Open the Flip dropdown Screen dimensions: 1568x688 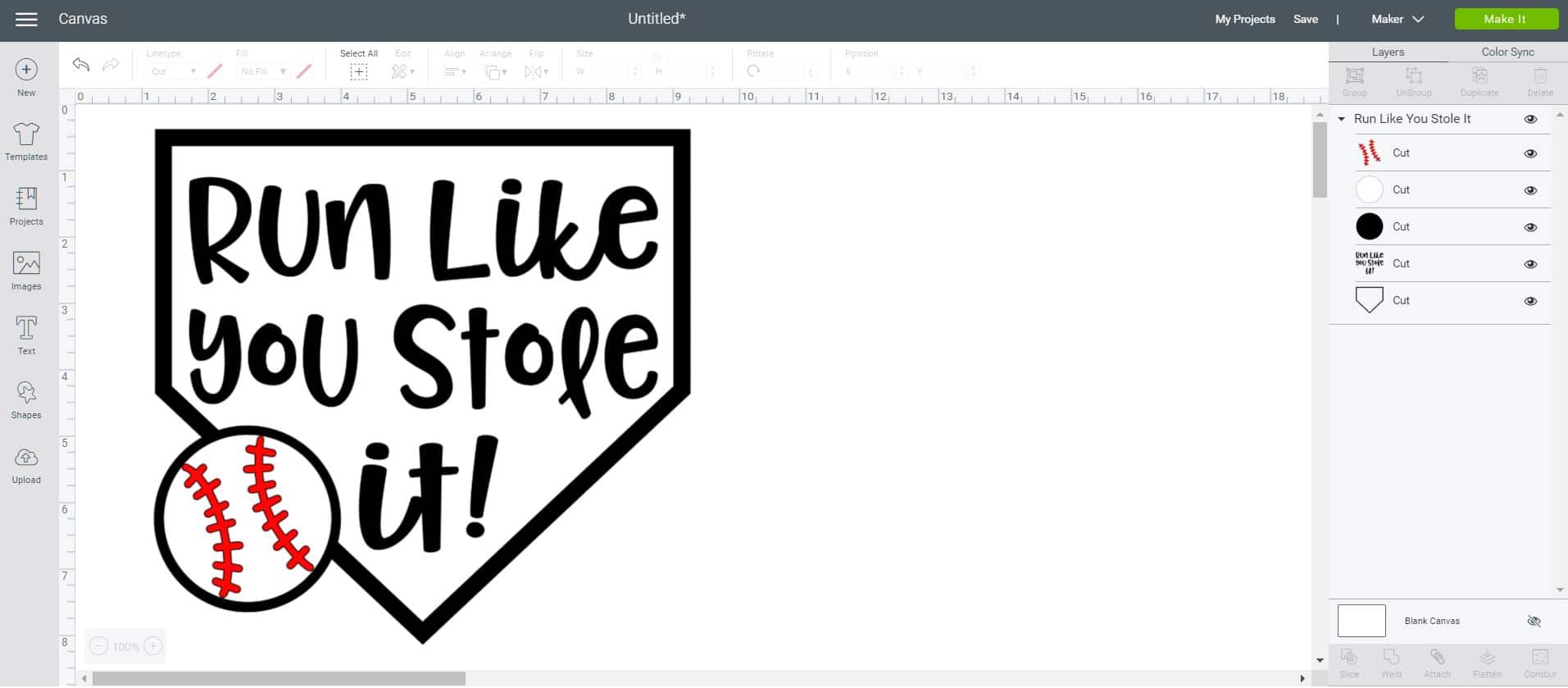click(537, 71)
